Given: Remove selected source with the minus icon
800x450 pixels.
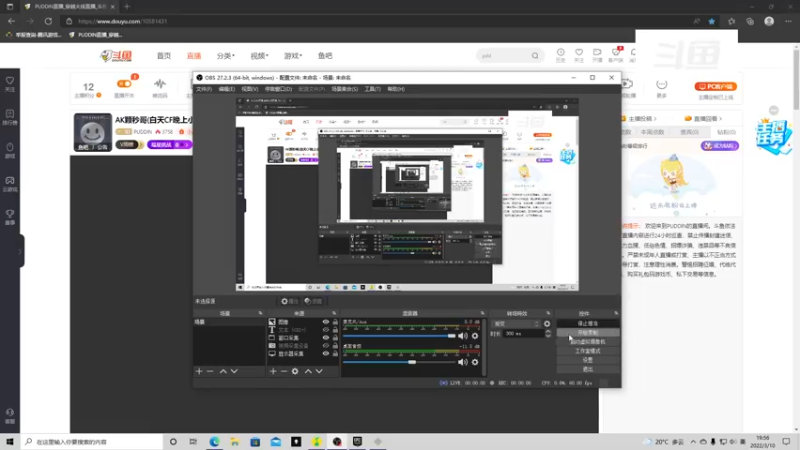Looking at the screenshot, I should point(284,371).
